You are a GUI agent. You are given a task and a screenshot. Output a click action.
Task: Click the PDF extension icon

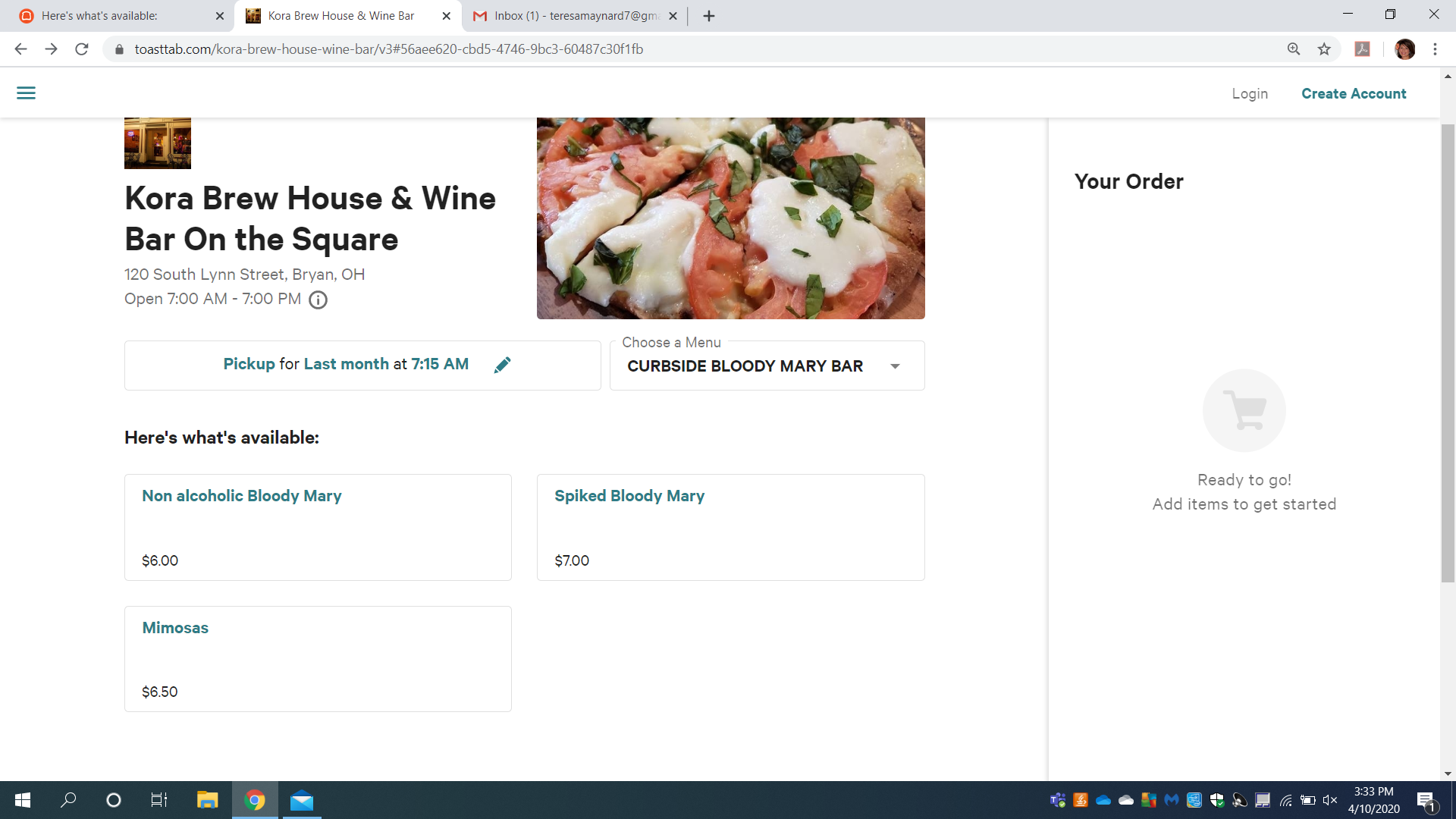click(1363, 49)
